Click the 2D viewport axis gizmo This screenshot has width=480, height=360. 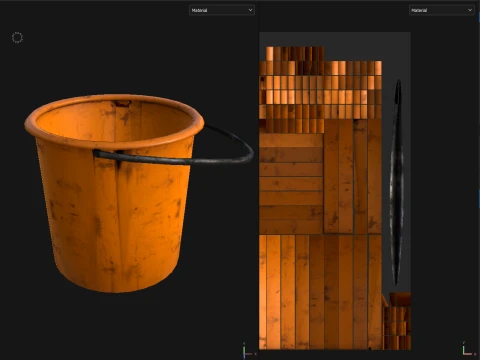click(468, 349)
